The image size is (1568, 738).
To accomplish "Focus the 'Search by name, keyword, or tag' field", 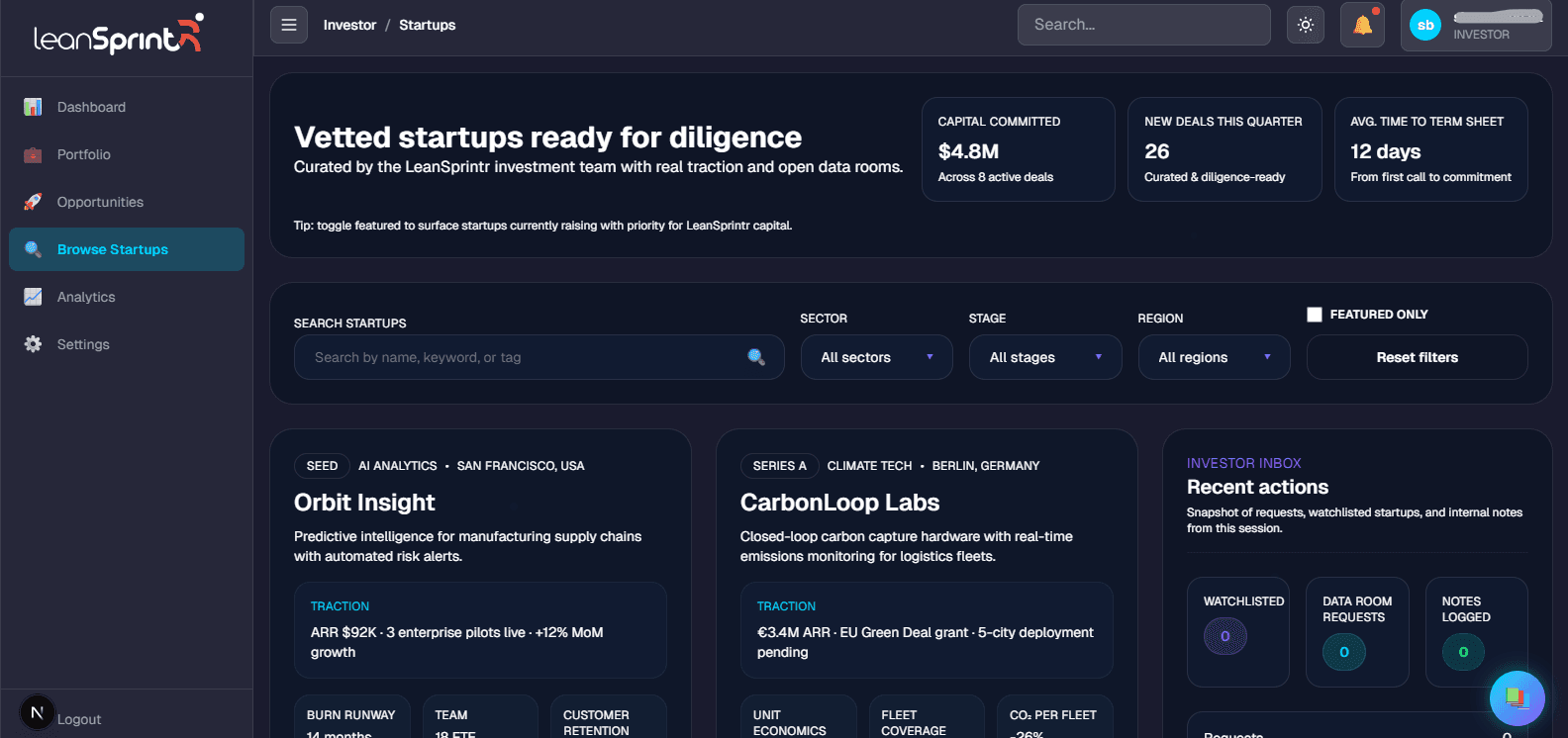I will (539, 357).
